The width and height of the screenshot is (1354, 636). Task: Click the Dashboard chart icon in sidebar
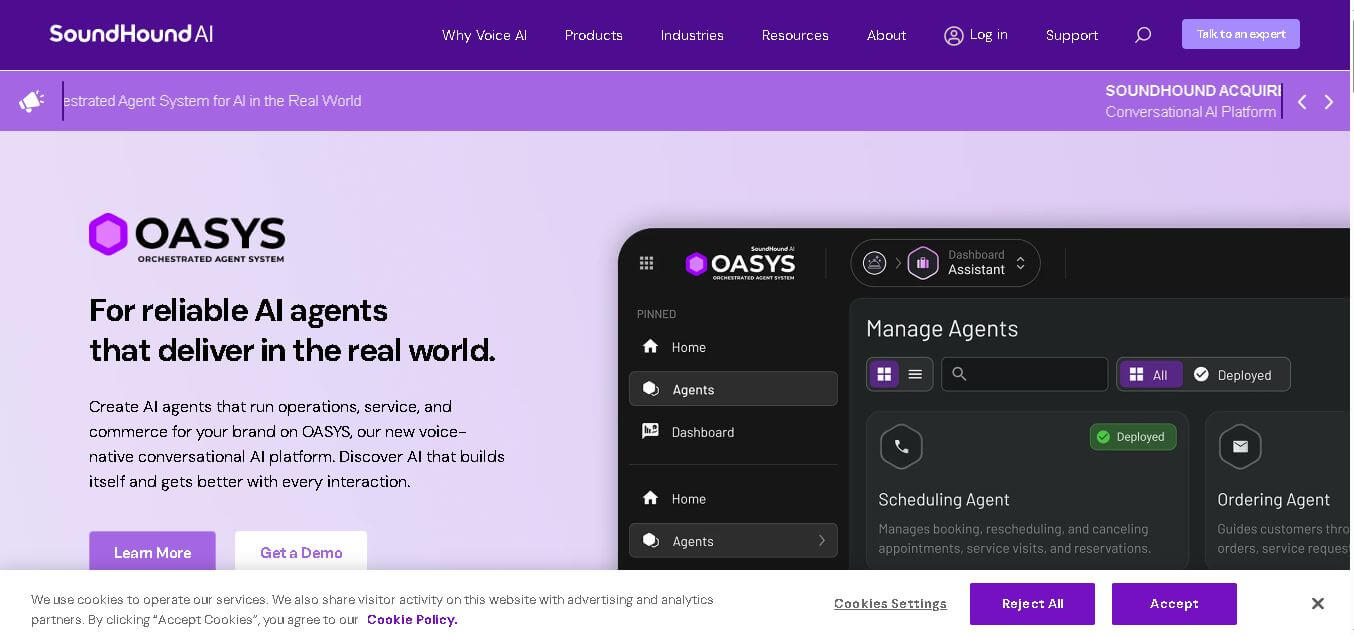[x=651, y=431]
